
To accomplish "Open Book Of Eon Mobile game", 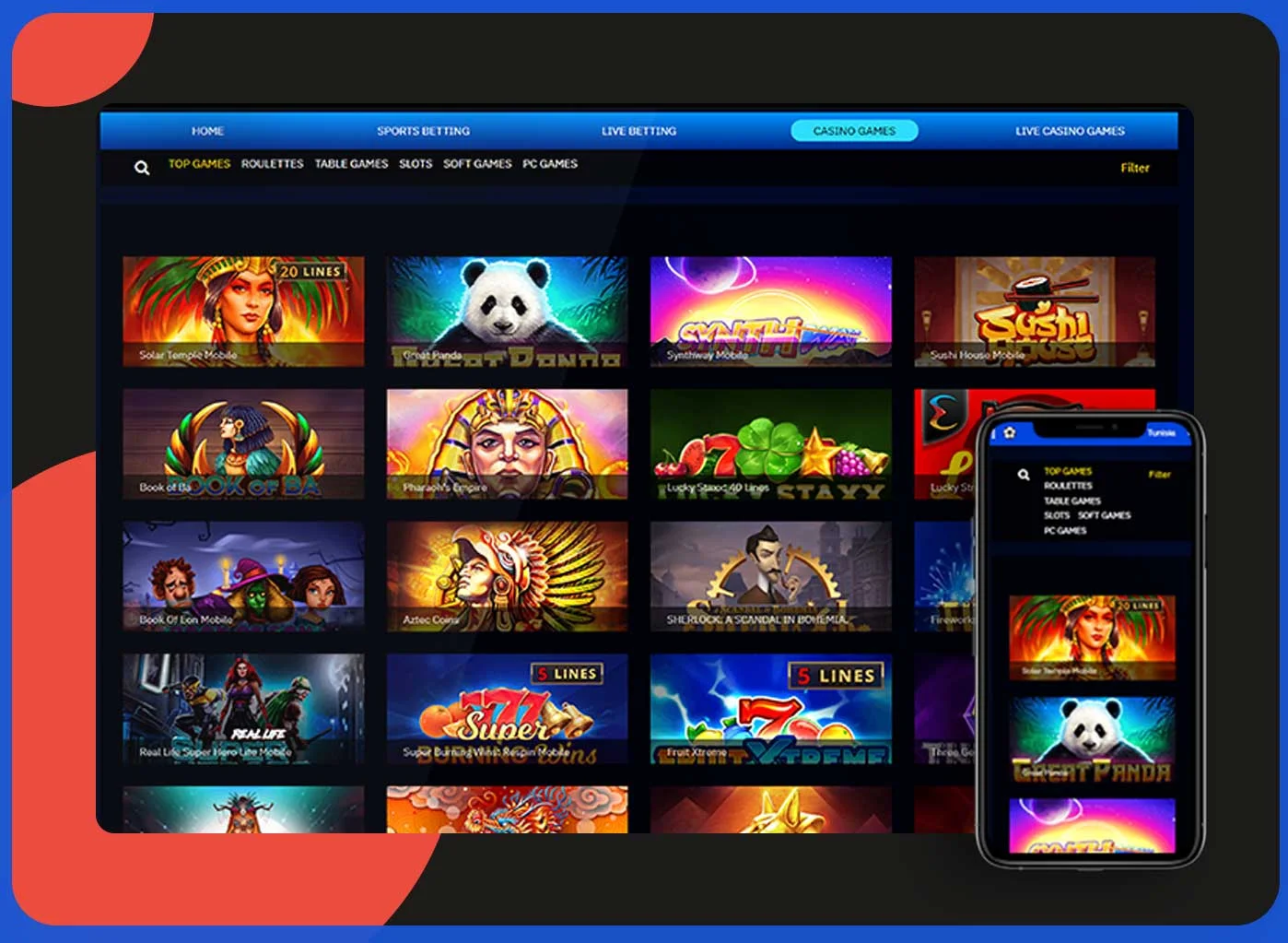I will [243, 577].
